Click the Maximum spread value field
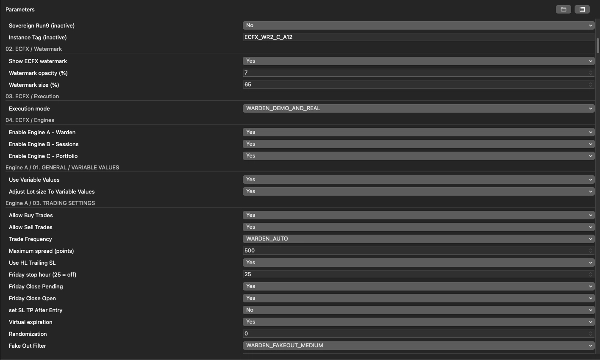 [419, 251]
